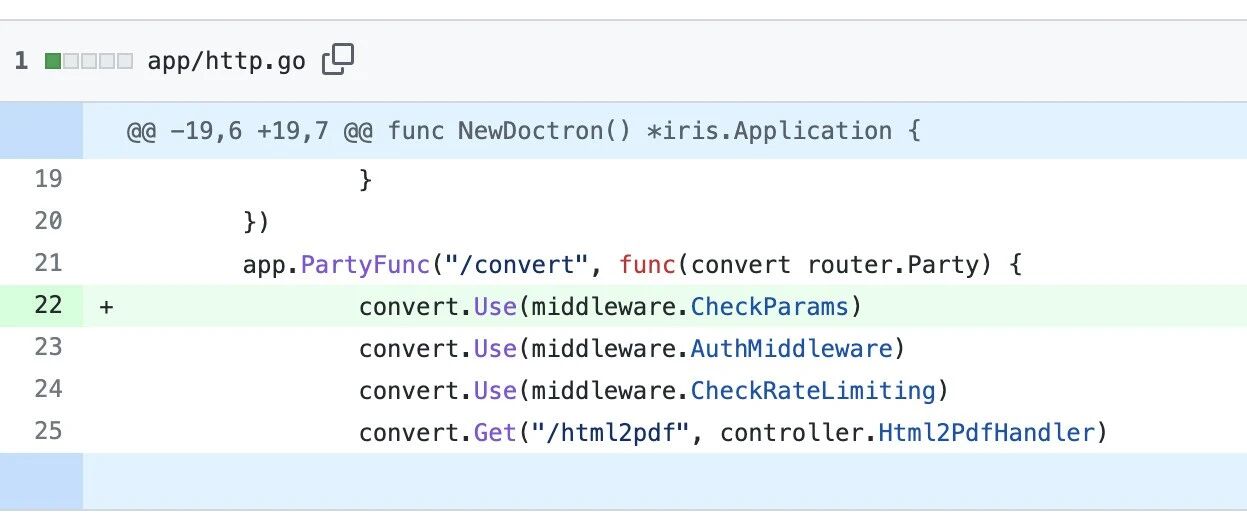Click the changed lines count 1
This screenshot has height=532, width=1247.
[x=21, y=62]
